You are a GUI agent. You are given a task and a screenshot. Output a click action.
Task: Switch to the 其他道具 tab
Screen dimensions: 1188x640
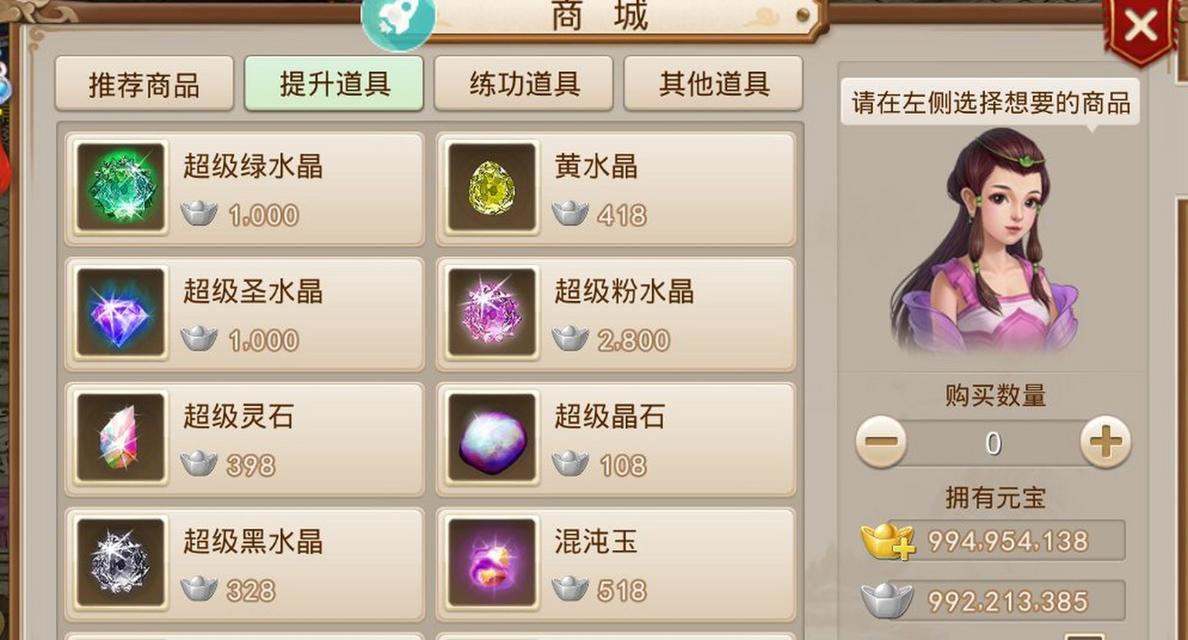pyautogui.click(x=714, y=83)
